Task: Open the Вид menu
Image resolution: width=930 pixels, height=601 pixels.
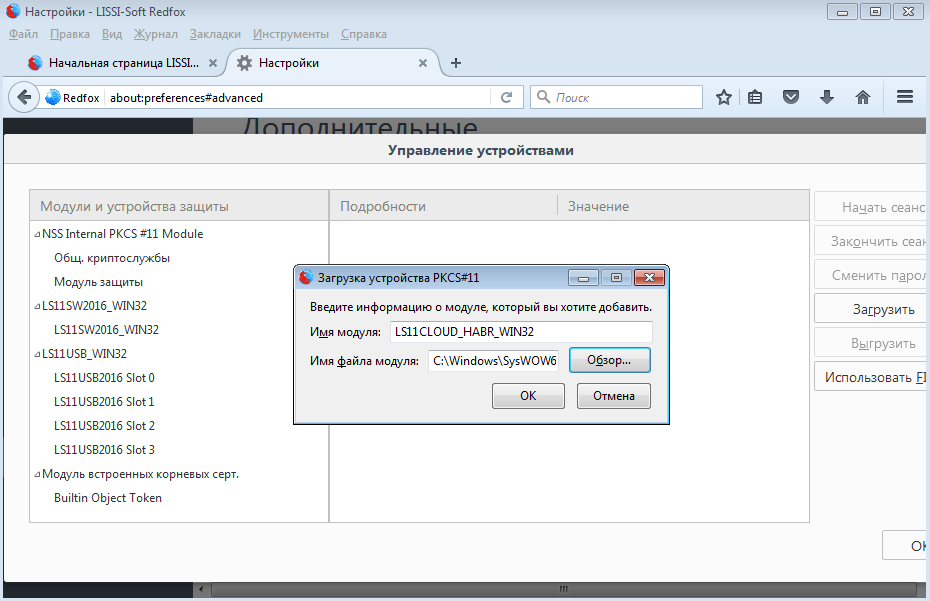Action: (x=112, y=34)
